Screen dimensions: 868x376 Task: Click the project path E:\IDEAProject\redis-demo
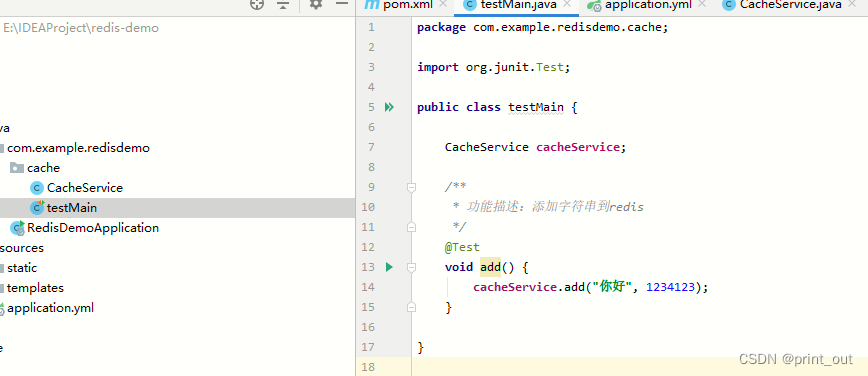click(81, 28)
